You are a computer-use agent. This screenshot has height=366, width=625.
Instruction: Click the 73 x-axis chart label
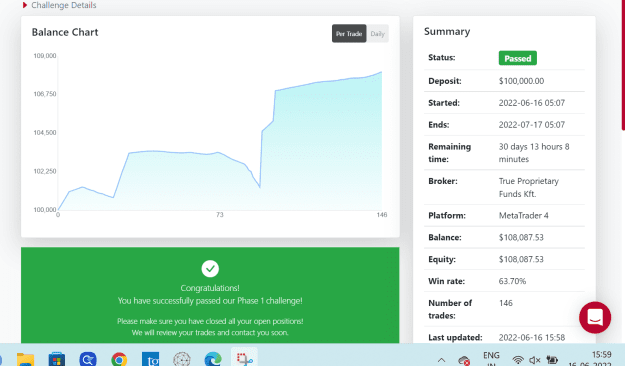click(220, 215)
